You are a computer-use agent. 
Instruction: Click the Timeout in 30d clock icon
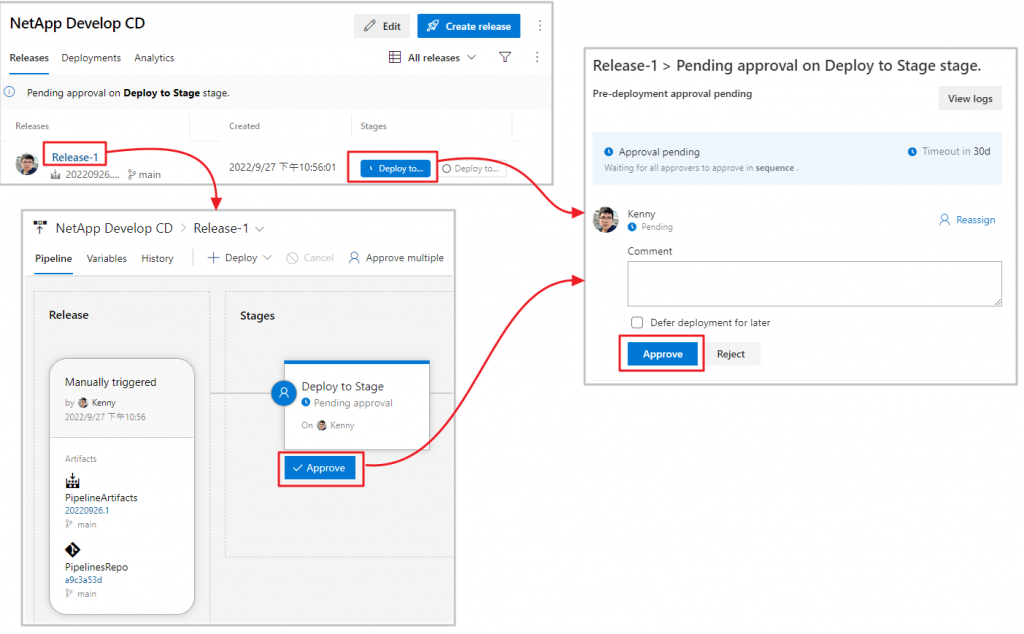click(x=912, y=151)
